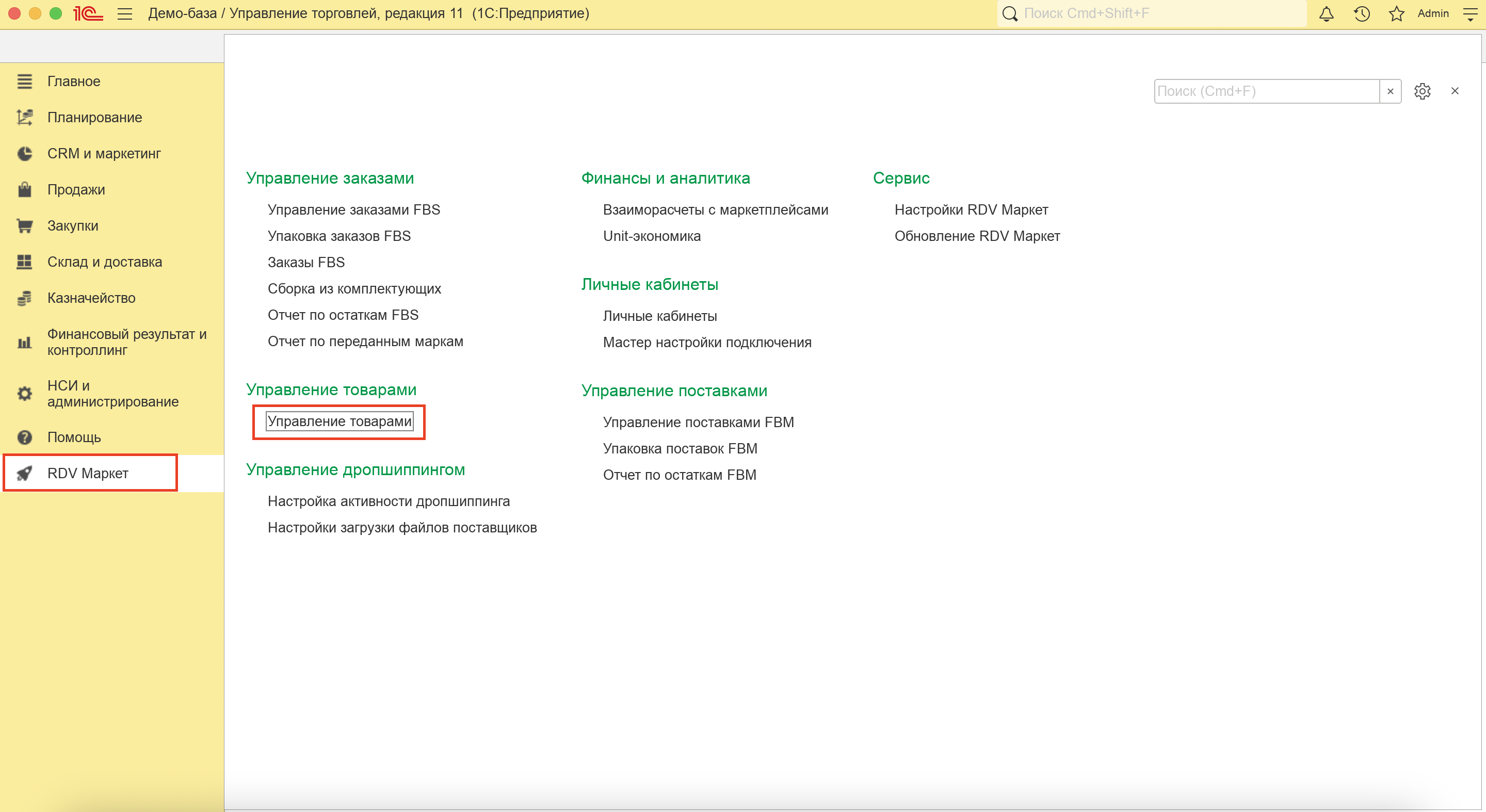Open favorites star icon
Image resolution: width=1486 pixels, height=812 pixels.
coord(1396,14)
